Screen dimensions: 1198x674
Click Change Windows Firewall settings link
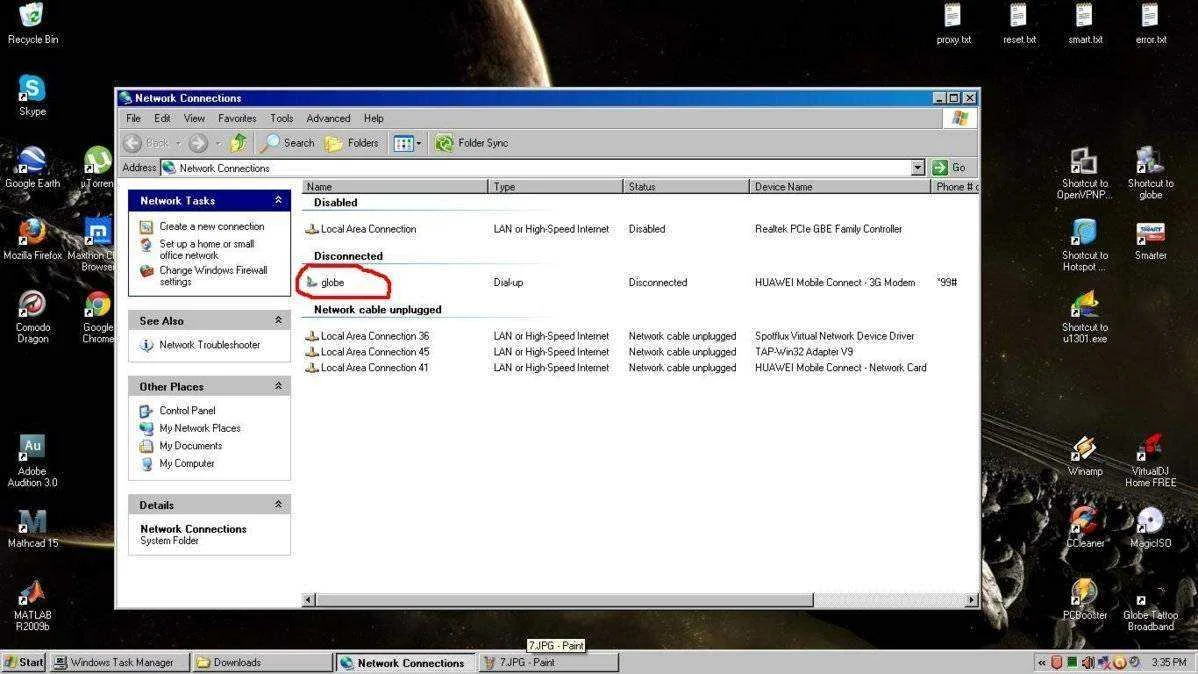click(x=213, y=276)
